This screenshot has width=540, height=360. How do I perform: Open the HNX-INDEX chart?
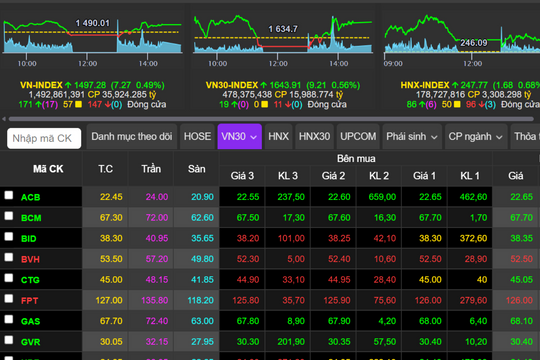(461, 38)
